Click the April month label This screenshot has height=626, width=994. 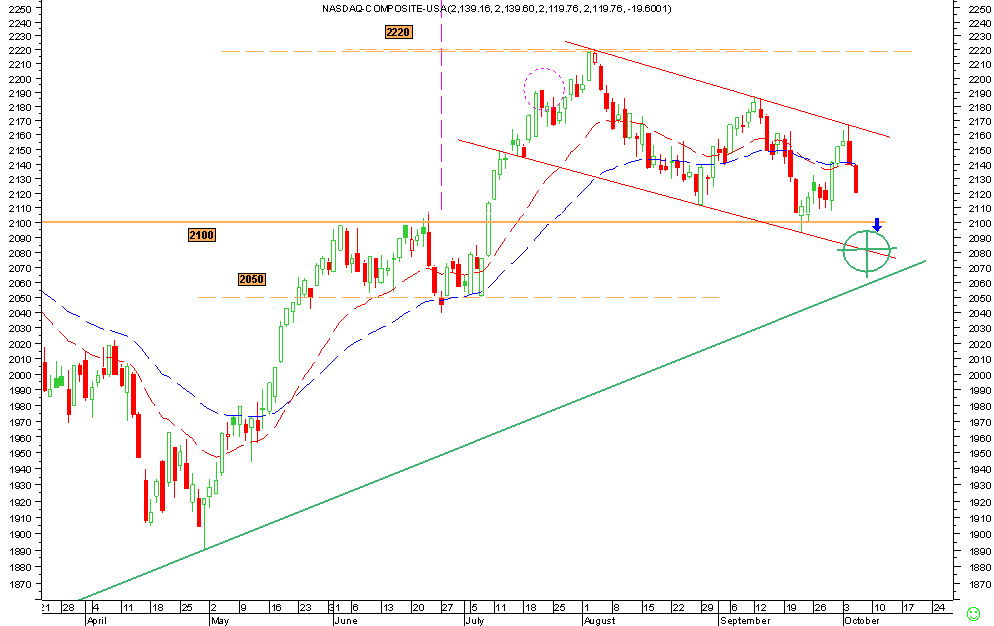point(97,620)
